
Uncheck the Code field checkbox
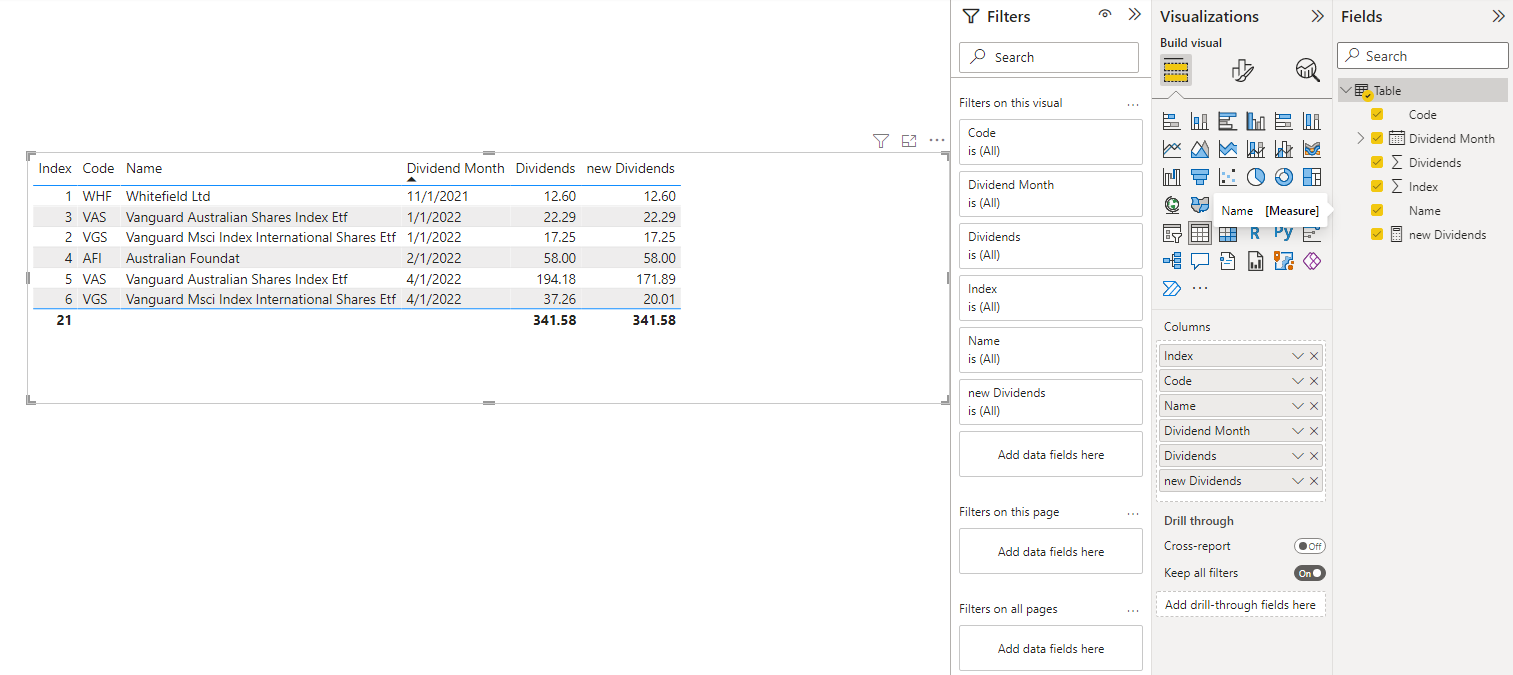click(x=1377, y=114)
